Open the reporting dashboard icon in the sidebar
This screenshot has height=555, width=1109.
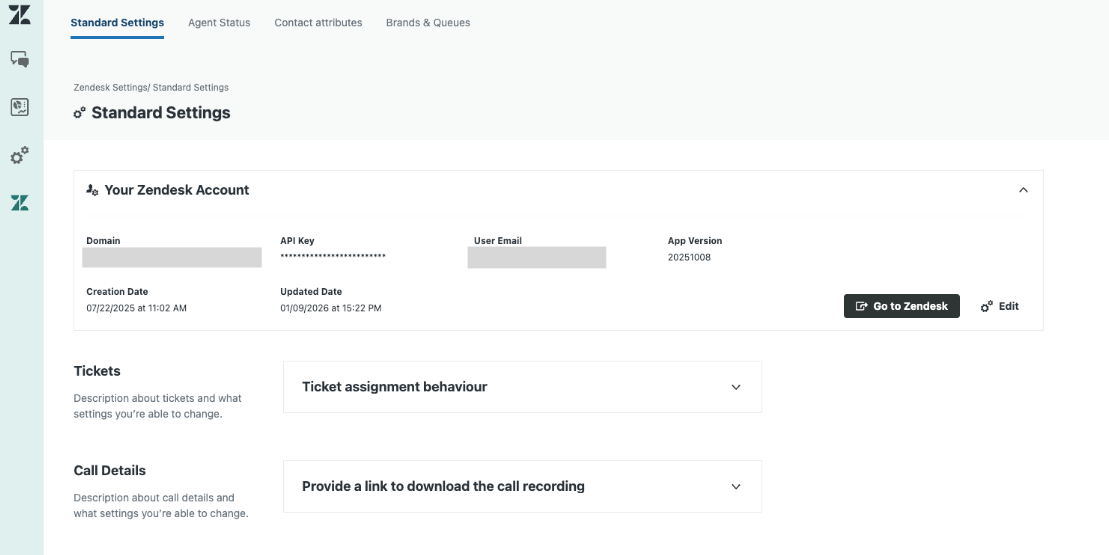point(20,107)
